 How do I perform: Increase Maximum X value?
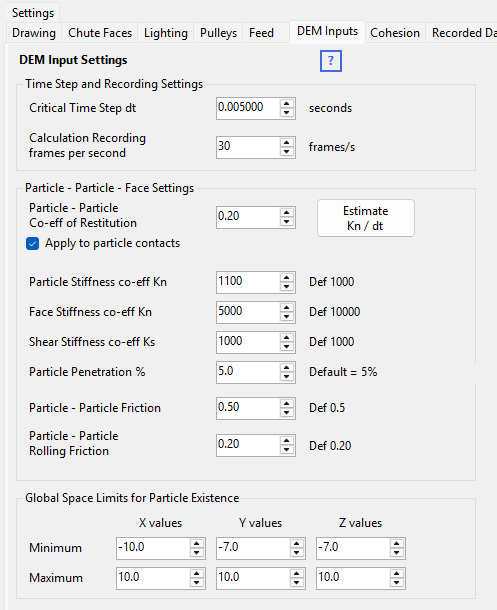pyautogui.click(x=197, y=573)
